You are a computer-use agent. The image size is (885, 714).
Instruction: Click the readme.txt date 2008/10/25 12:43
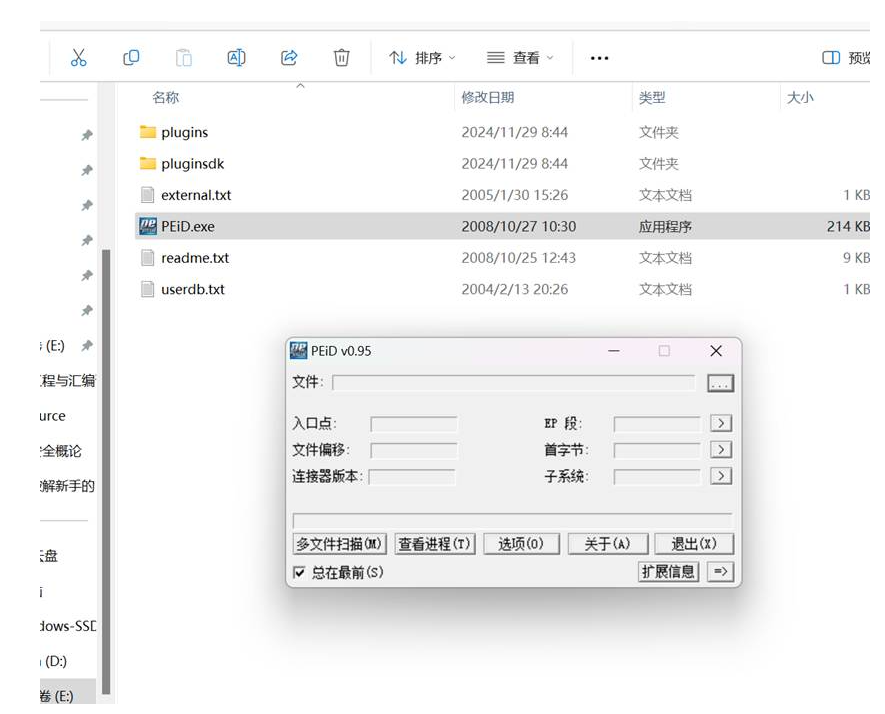(518, 258)
